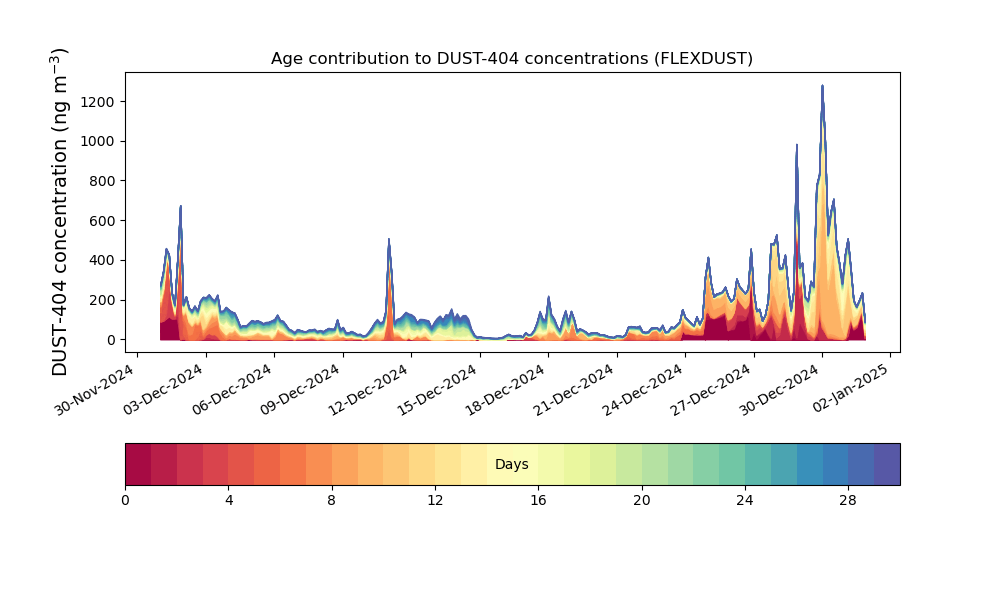Click the colorbar tick label 4
Image resolution: width=1000 pixels, height=600 pixels.
229,501
